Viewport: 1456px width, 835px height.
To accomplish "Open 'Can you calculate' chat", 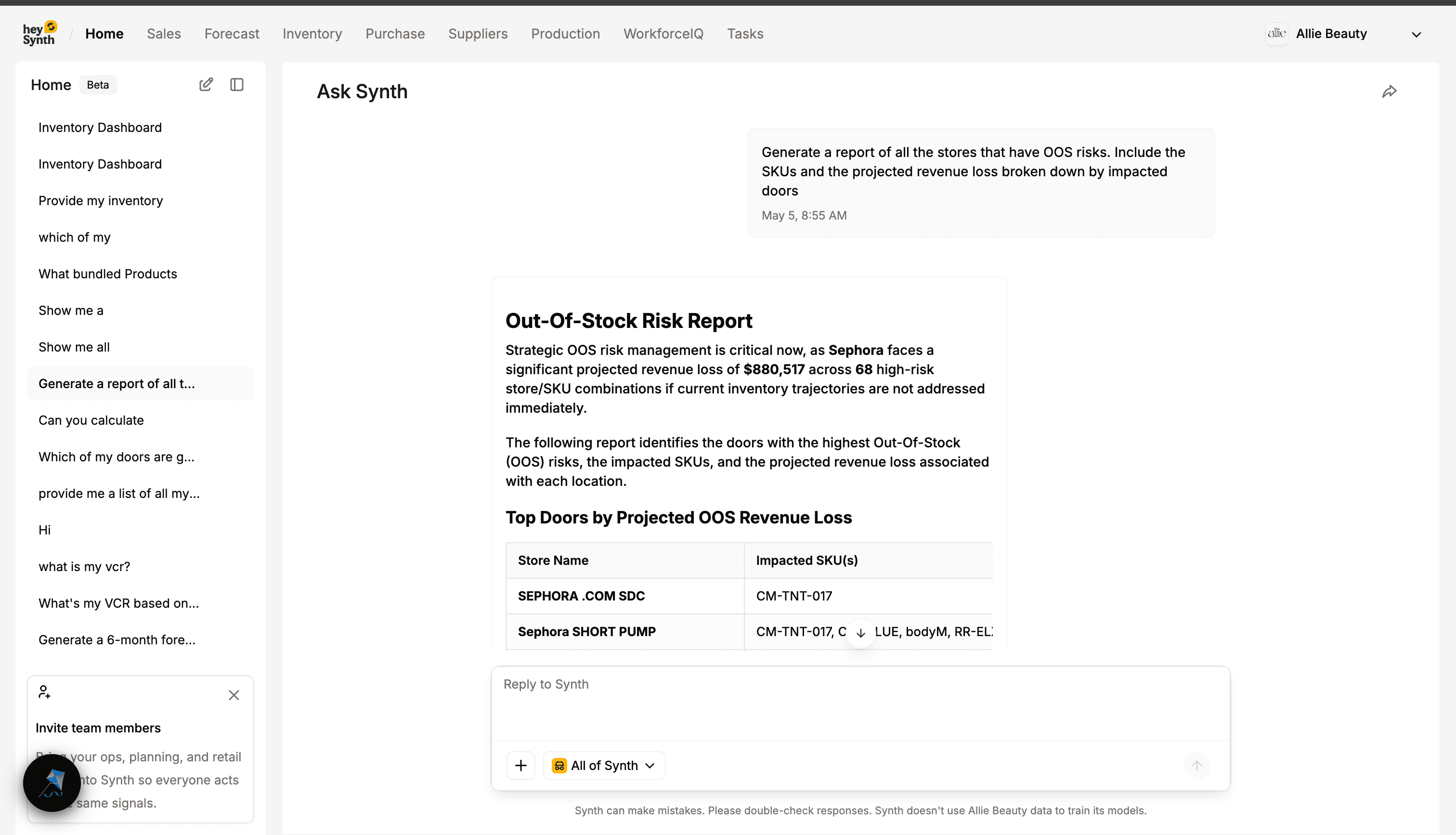I will click(141, 420).
